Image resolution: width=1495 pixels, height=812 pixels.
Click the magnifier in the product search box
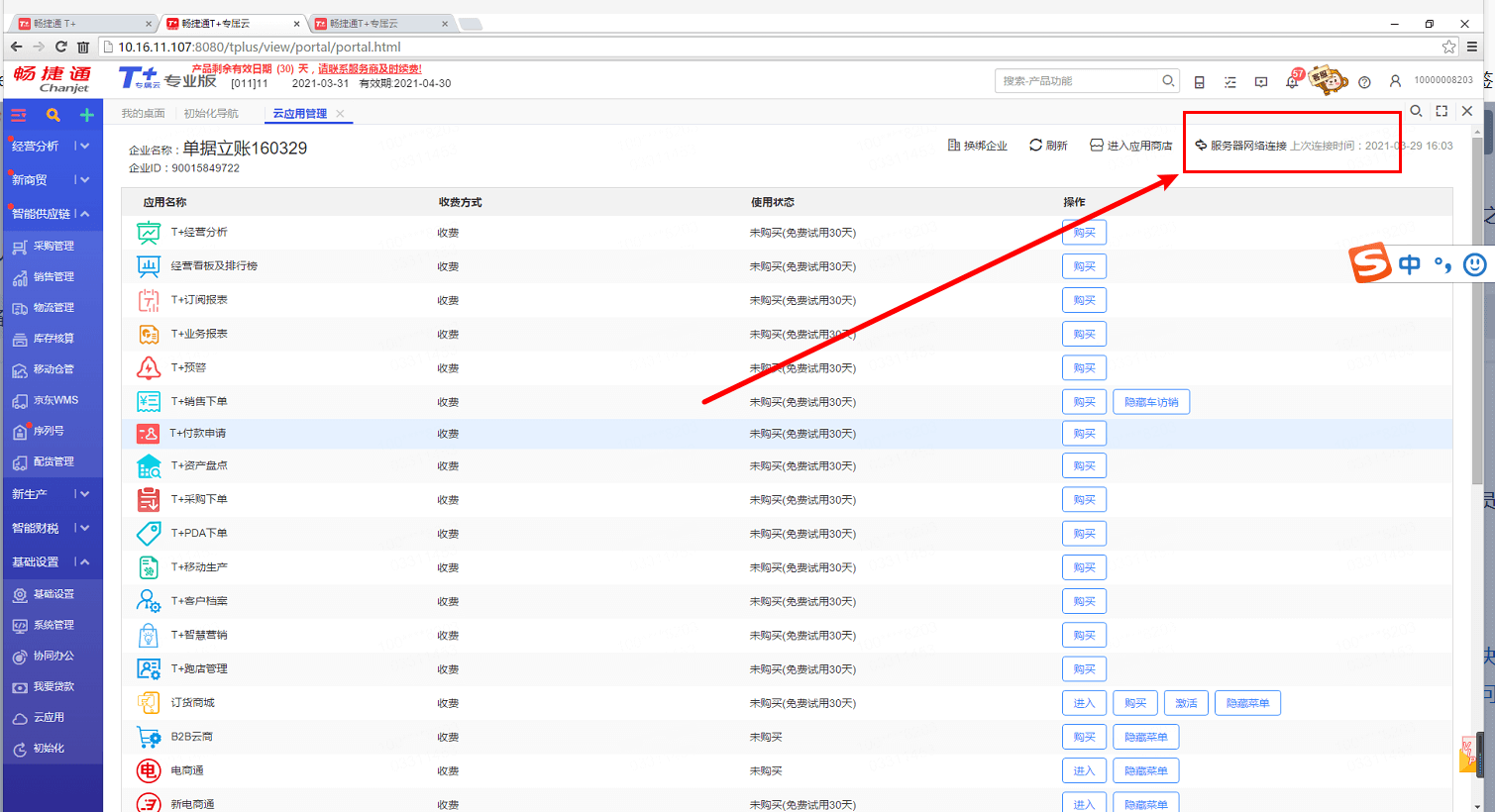click(1169, 81)
